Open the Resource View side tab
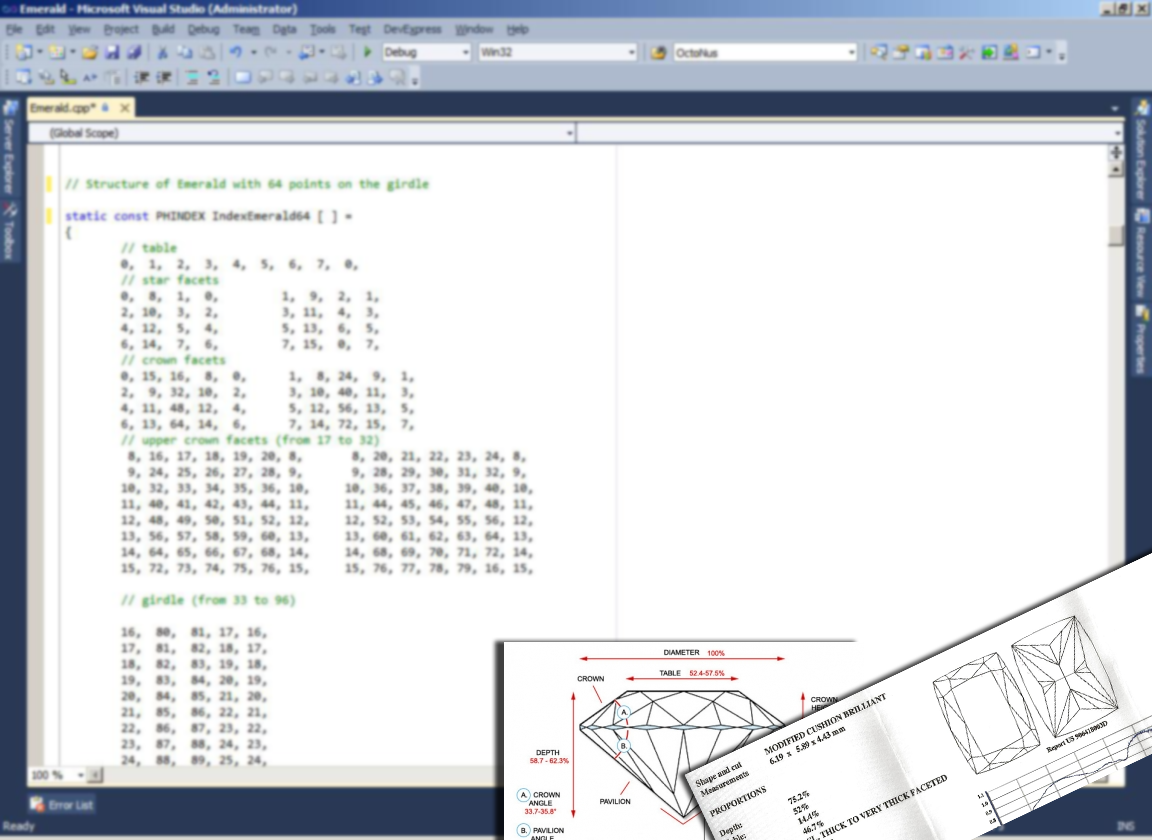1152x840 pixels. click(x=1142, y=254)
